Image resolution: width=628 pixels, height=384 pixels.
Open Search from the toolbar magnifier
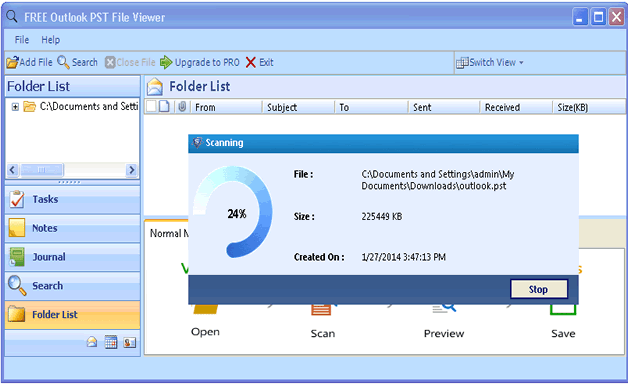[63, 62]
